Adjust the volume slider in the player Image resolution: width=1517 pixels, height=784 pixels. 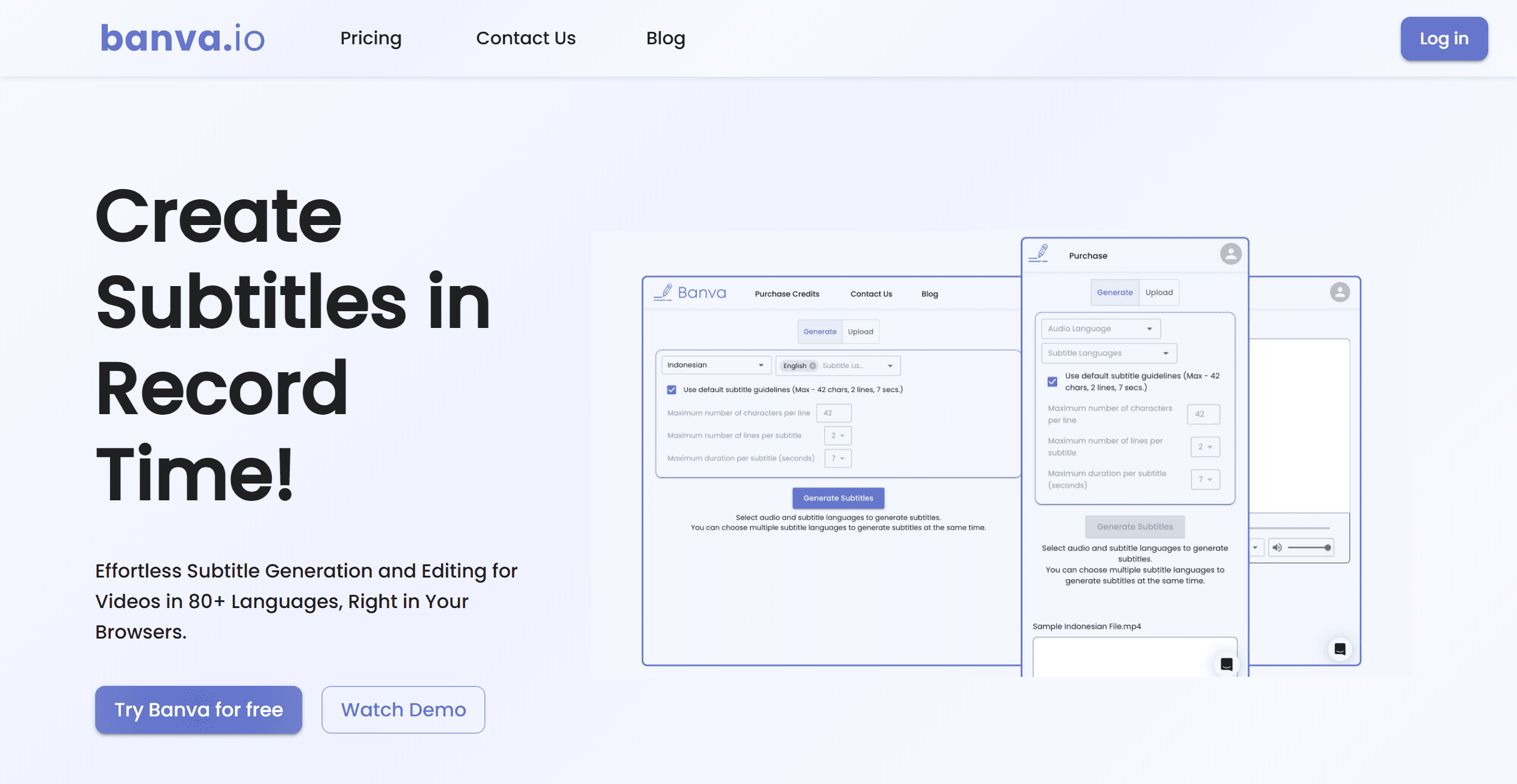click(1309, 548)
